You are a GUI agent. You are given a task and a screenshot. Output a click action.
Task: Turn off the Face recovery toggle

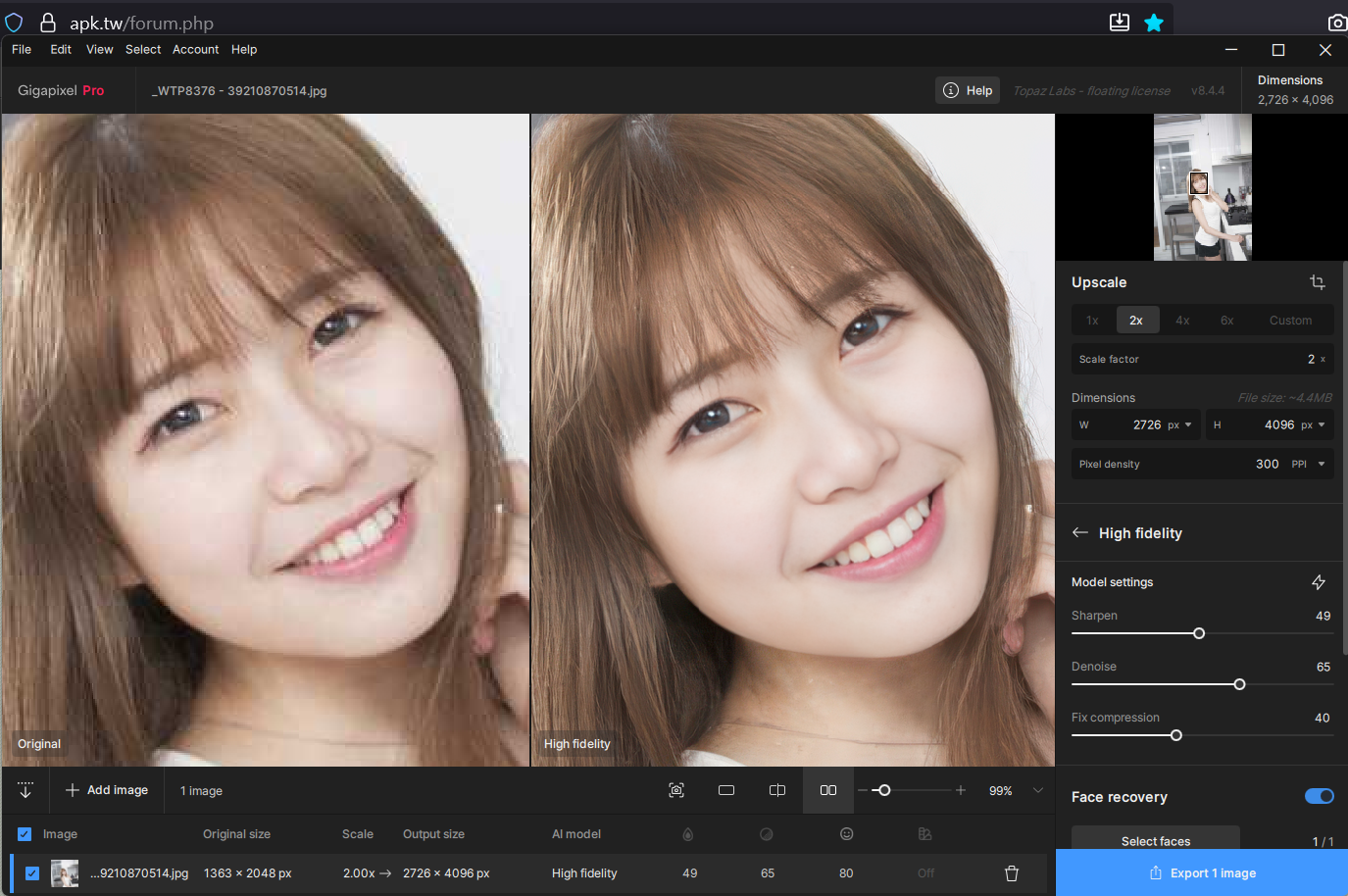pos(1319,796)
